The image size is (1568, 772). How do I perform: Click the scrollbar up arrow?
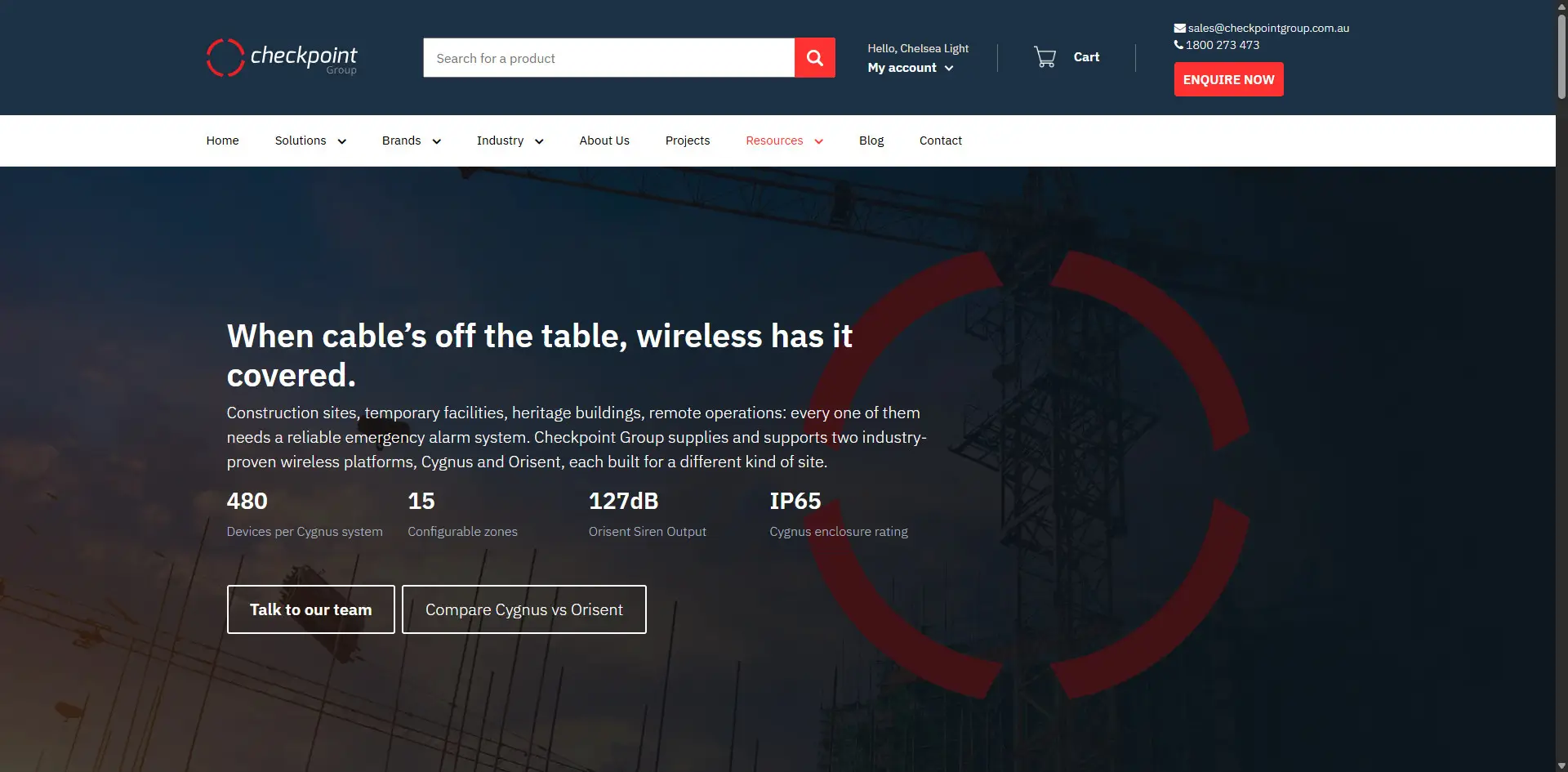1561,6
